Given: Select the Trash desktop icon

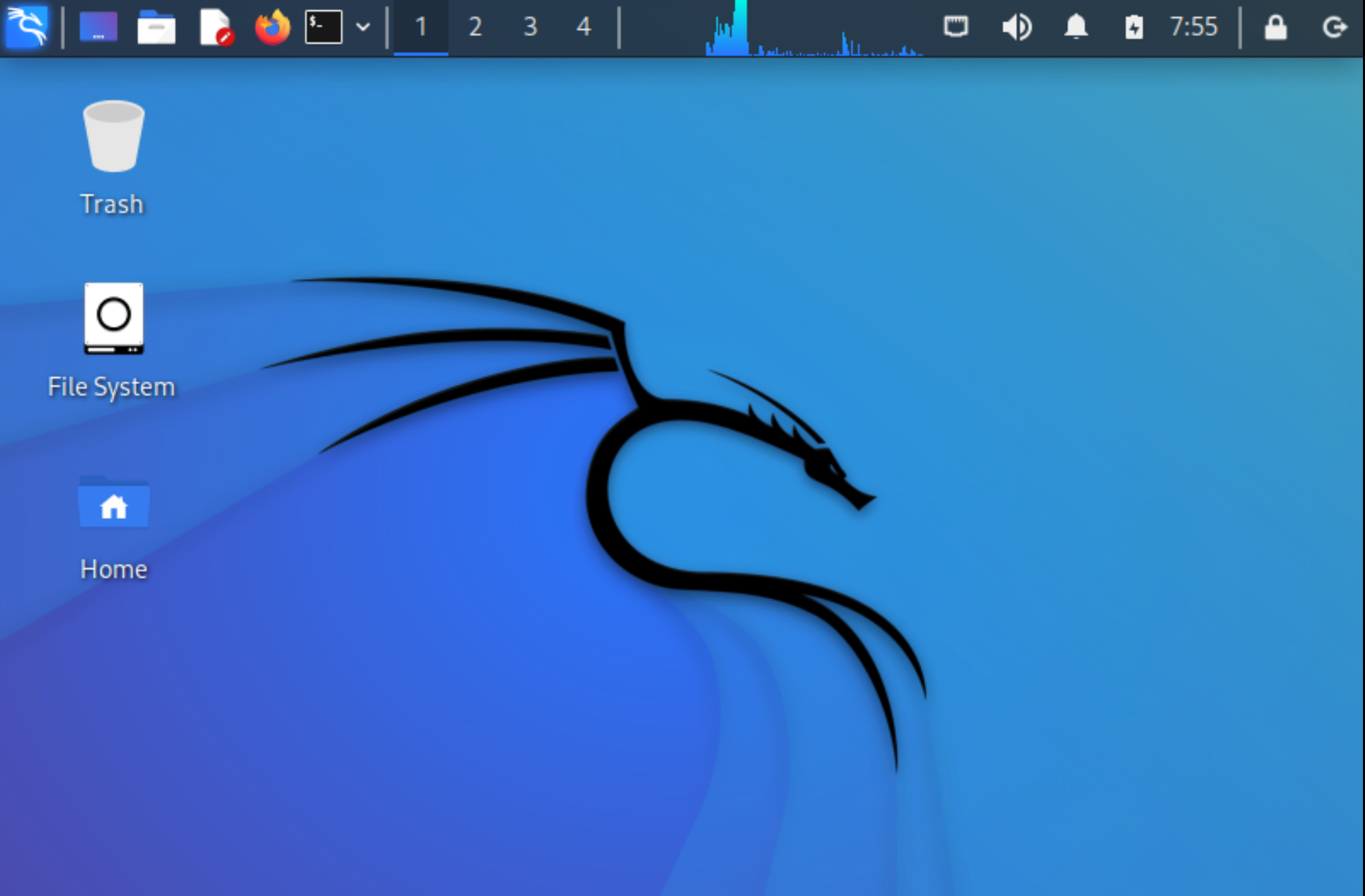Looking at the screenshot, I should (113, 136).
